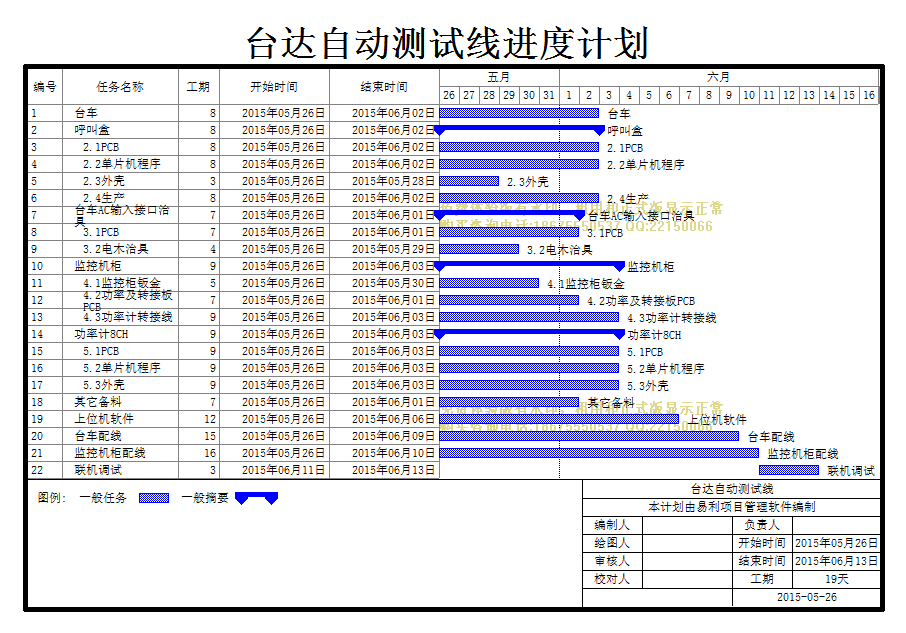The width and height of the screenshot is (906, 633).
Task: Click day 13 in the timeline header
Action: tap(809, 95)
